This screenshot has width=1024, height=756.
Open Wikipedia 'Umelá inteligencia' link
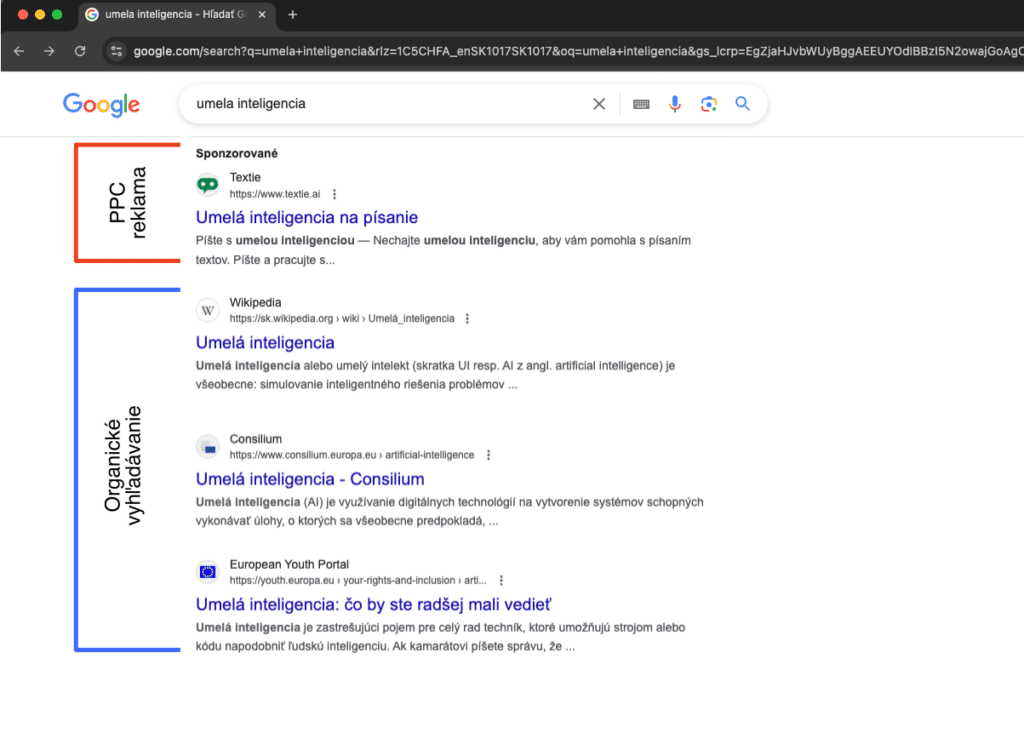[x=265, y=343]
